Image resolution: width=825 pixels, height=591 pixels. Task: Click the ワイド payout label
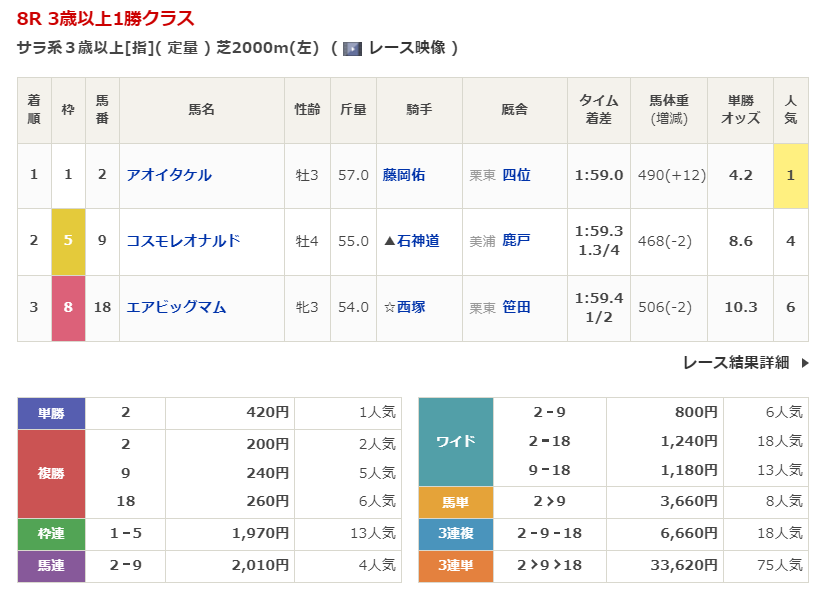click(455, 441)
